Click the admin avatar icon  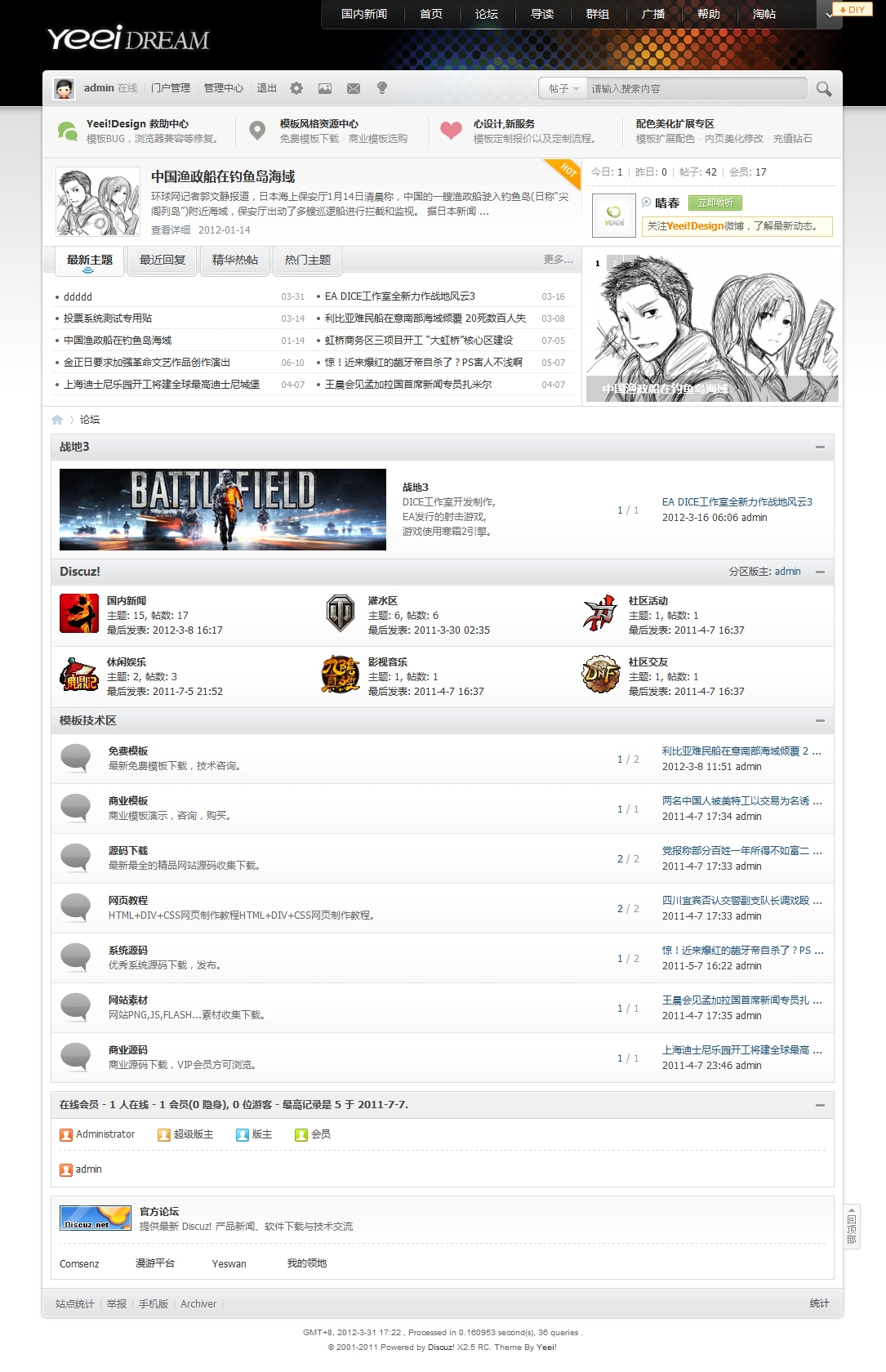click(x=65, y=88)
